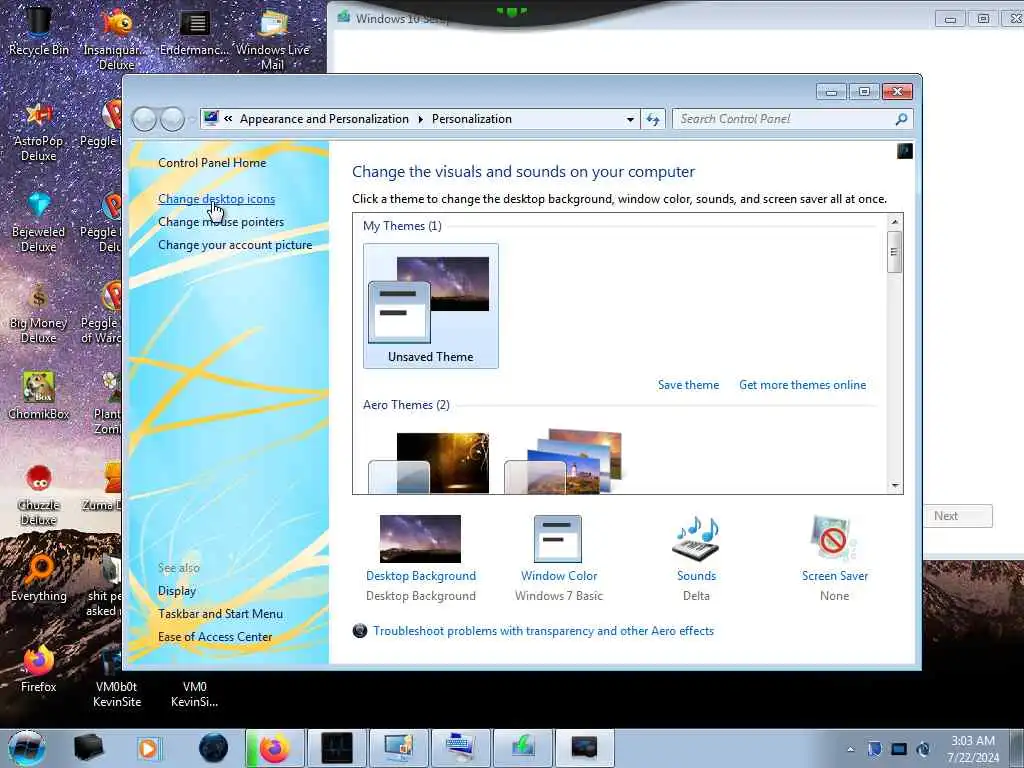Open the Display link under See also
Screen dimensions: 1024x768
point(177,591)
